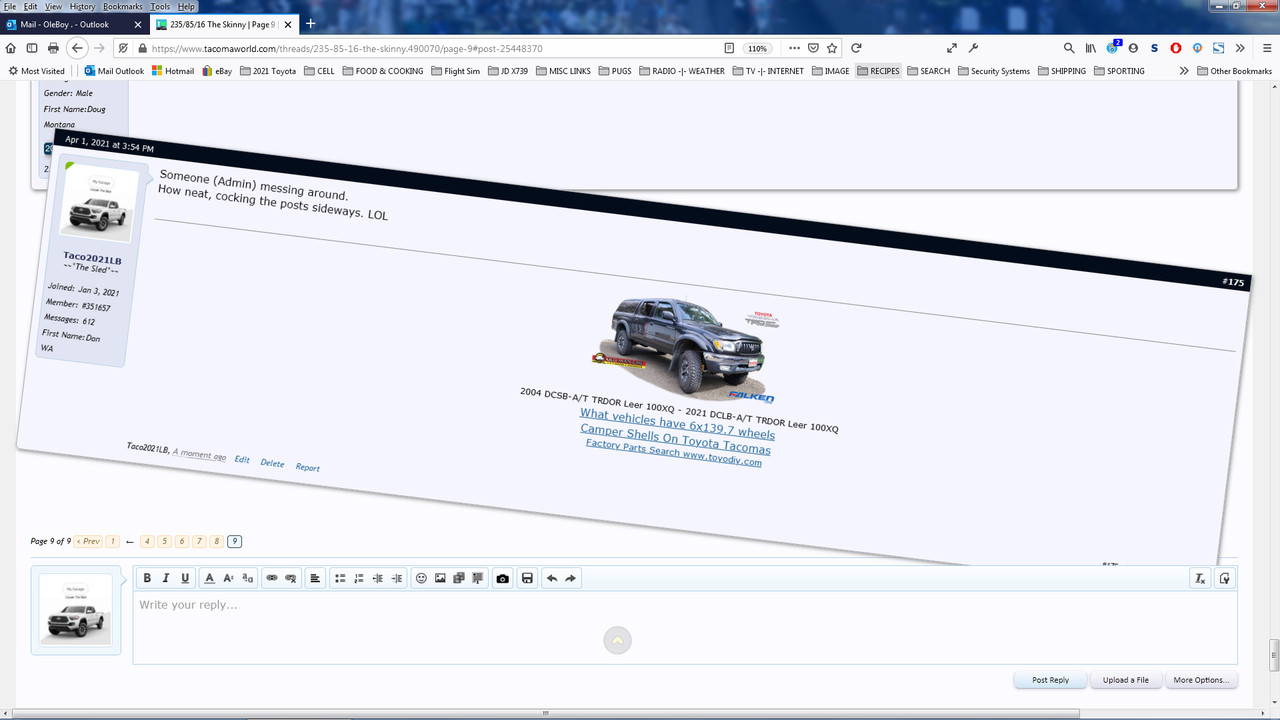Open the font family dropdown in the editor
This screenshot has height=720, width=1280.
pos(247,578)
